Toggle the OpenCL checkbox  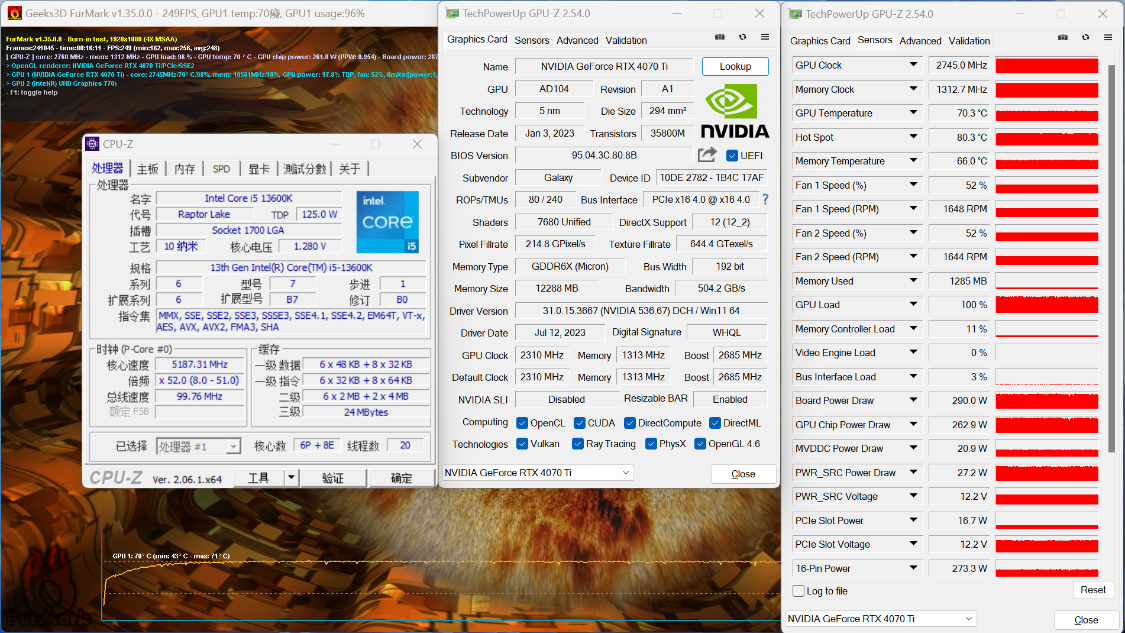pos(522,423)
